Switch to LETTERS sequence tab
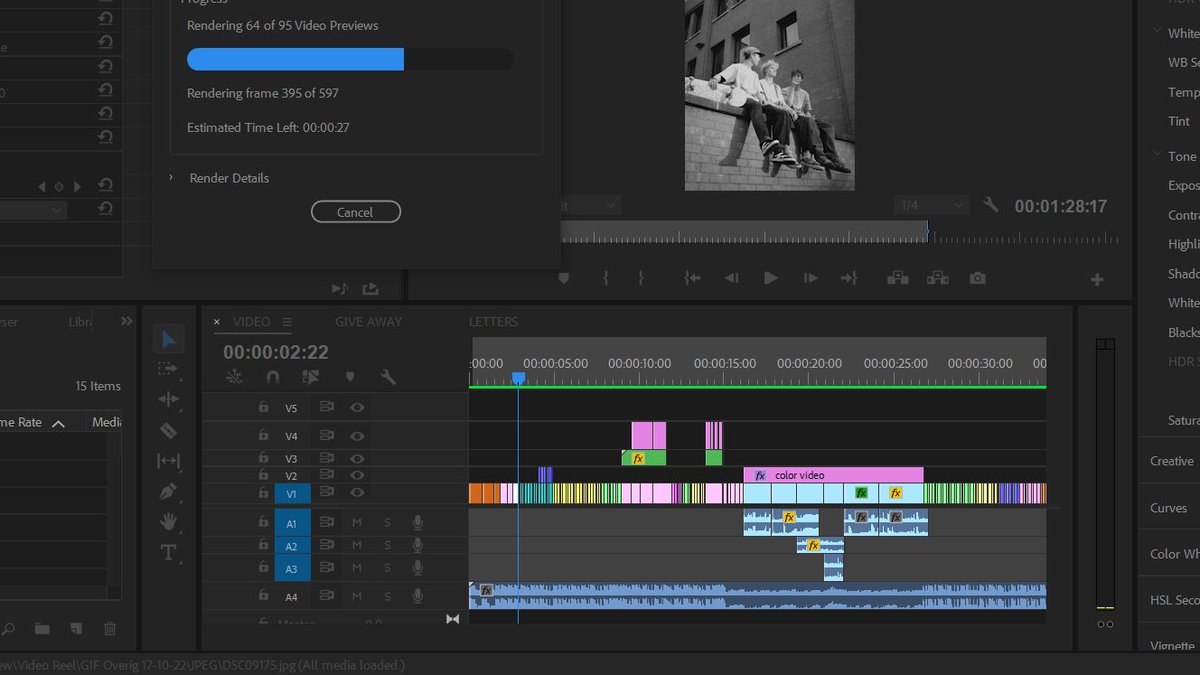 click(x=494, y=322)
